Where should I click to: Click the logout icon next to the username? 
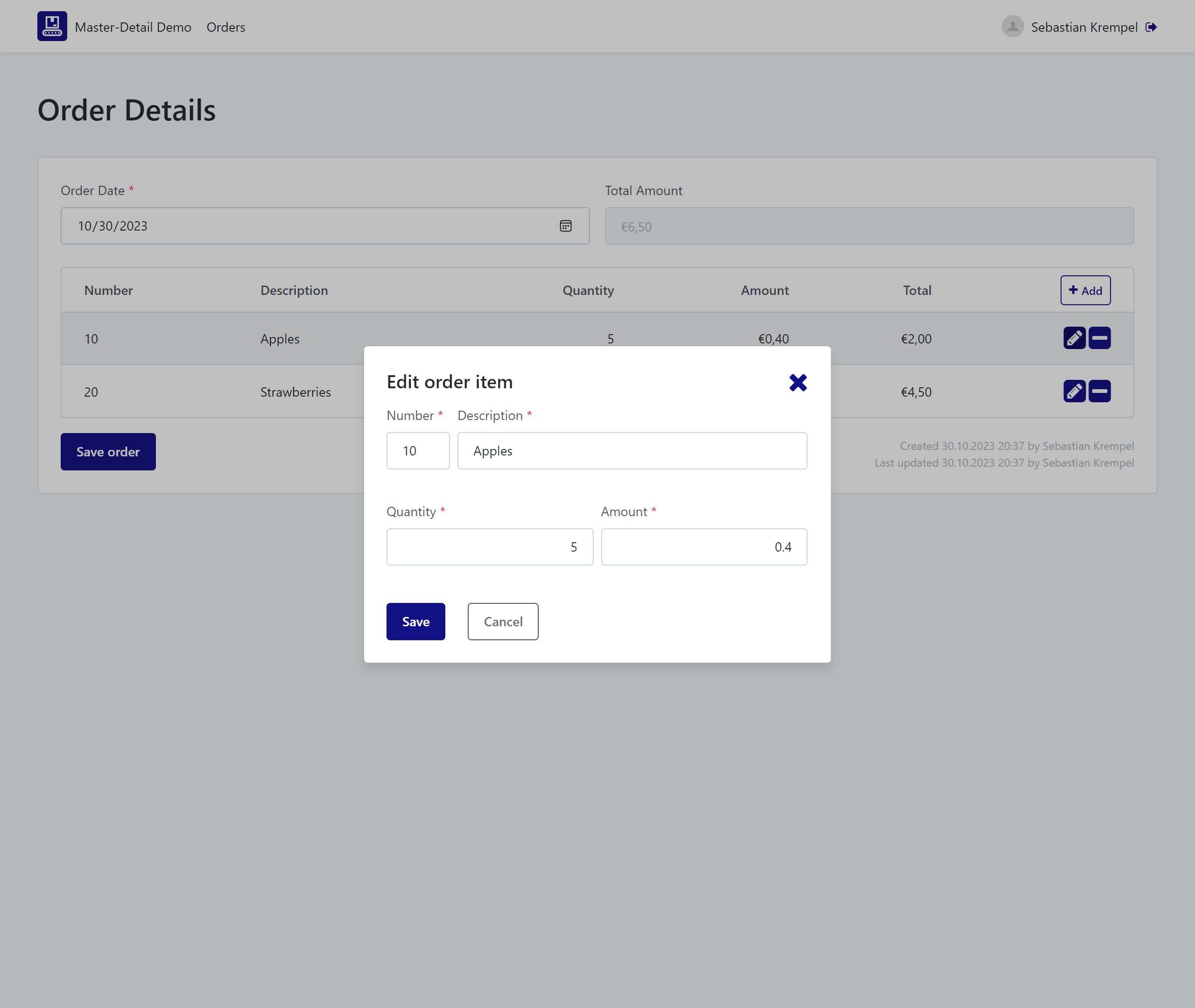pyautogui.click(x=1151, y=27)
